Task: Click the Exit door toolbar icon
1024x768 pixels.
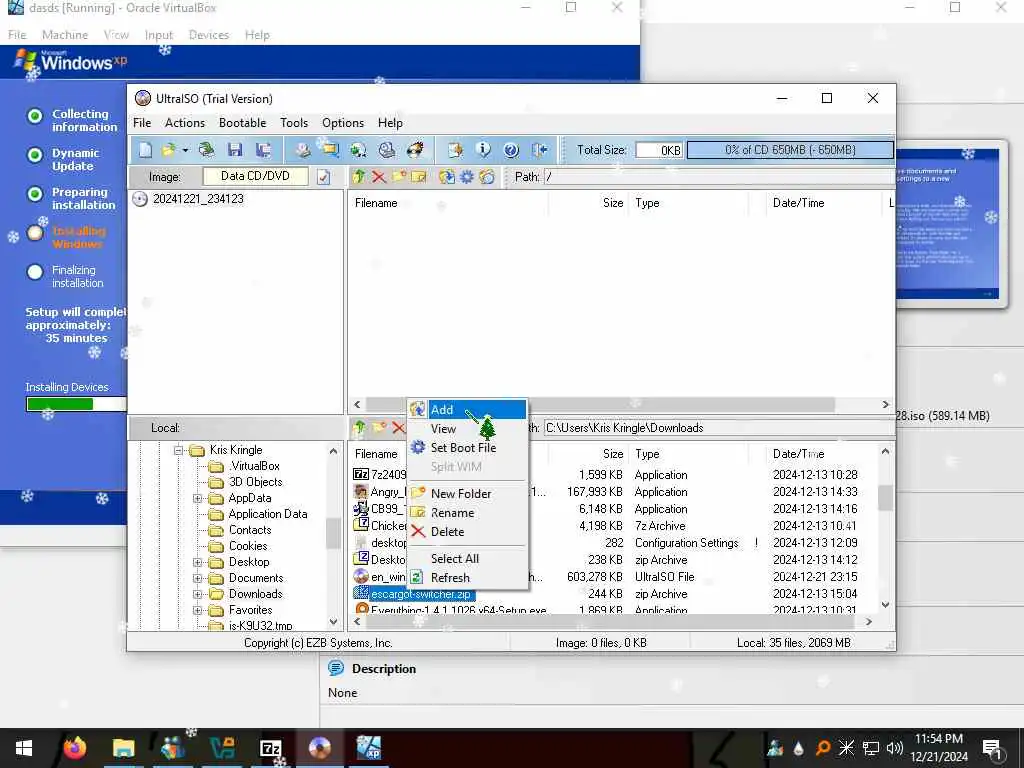Action: click(539, 150)
